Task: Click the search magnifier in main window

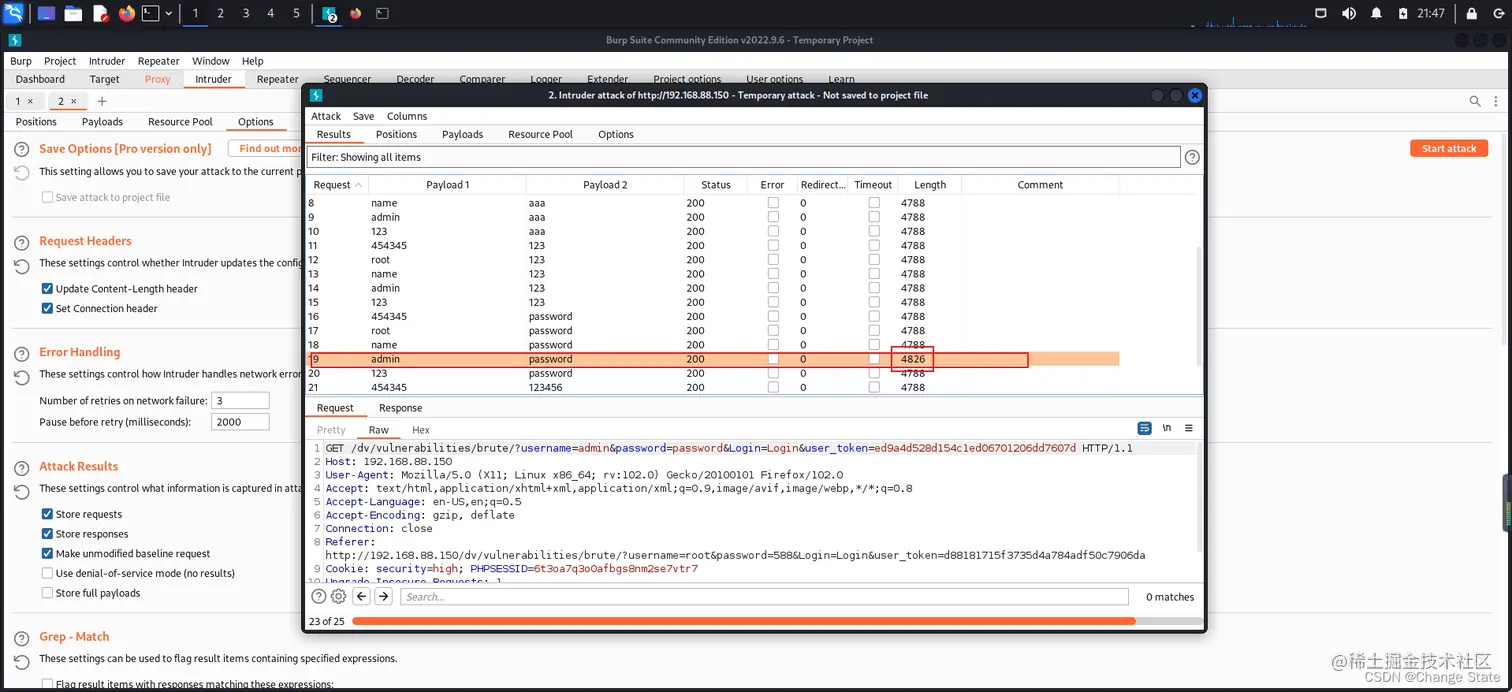Action: (x=1475, y=101)
